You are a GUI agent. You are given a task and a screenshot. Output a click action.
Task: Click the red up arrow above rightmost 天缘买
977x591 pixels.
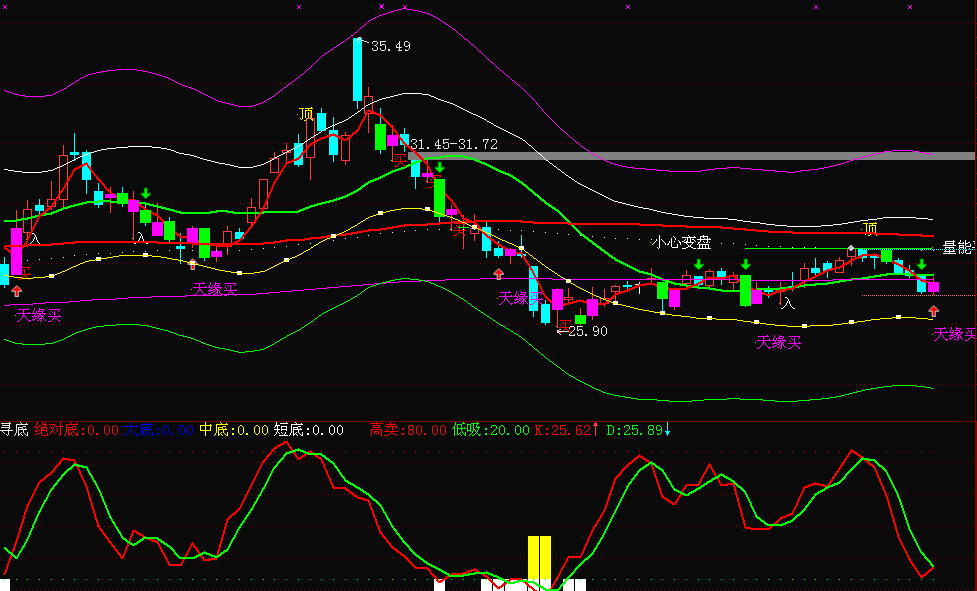click(933, 311)
